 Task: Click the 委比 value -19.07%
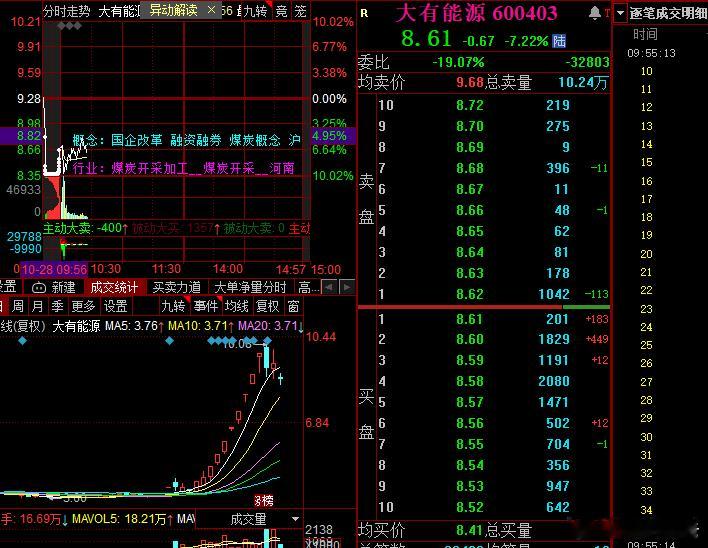pos(458,62)
